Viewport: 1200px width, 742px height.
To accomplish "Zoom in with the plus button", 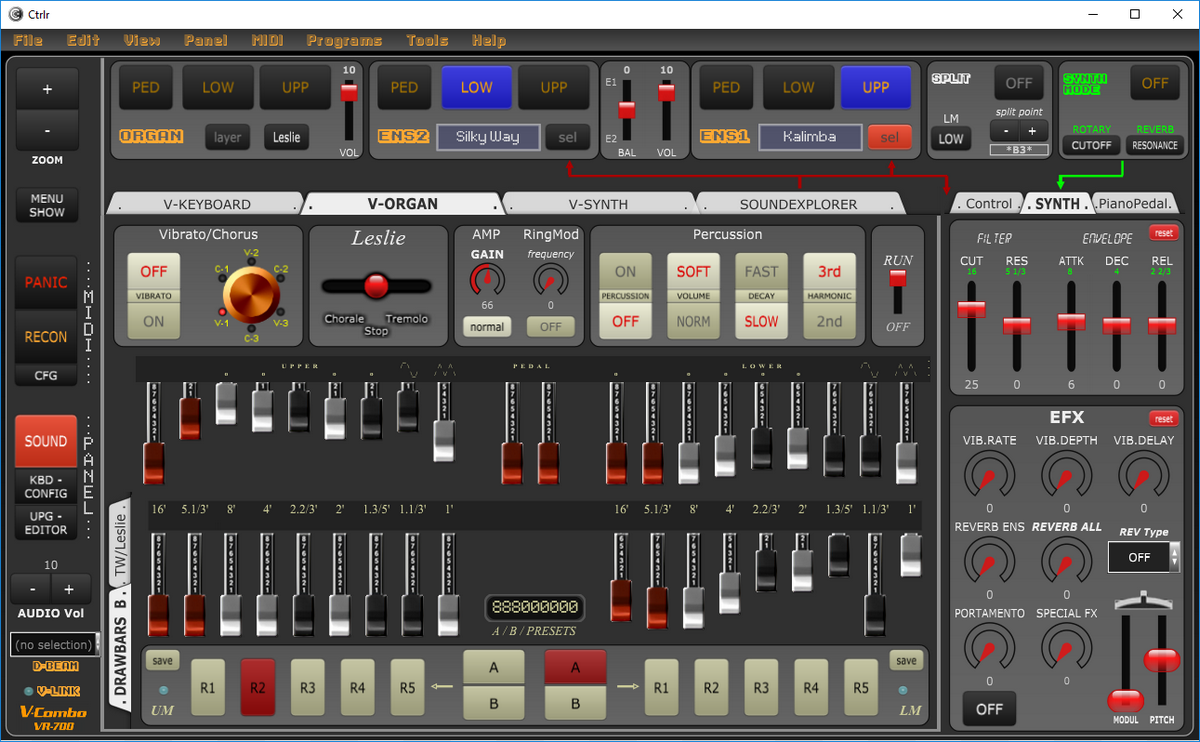I will pos(47,89).
